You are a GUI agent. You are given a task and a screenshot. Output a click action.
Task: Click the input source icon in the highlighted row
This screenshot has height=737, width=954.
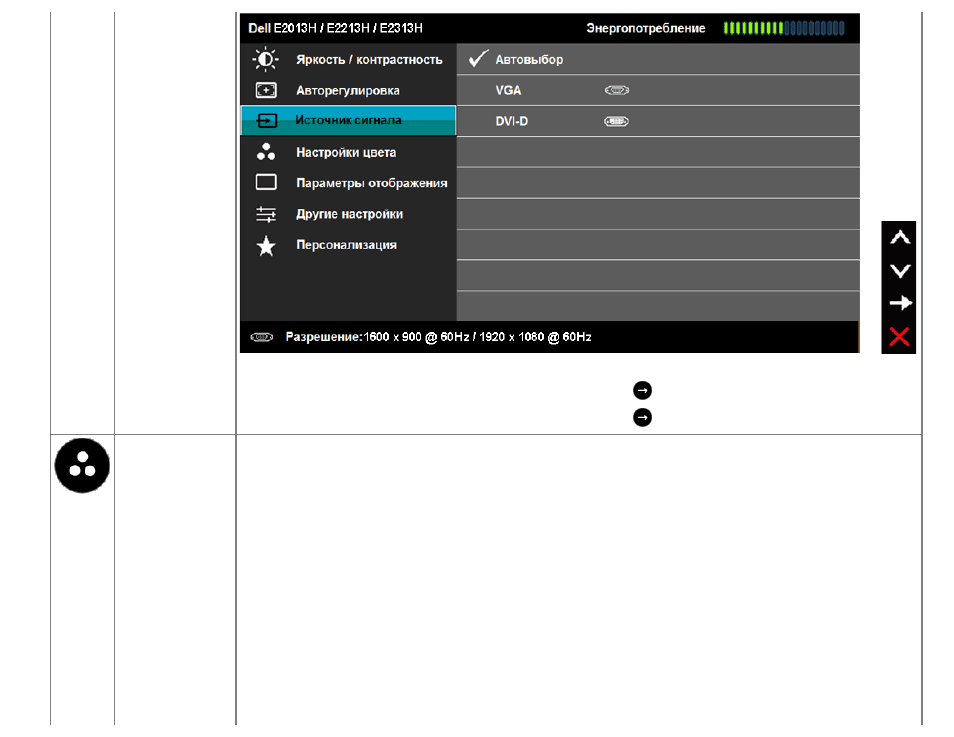click(x=266, y=121)
